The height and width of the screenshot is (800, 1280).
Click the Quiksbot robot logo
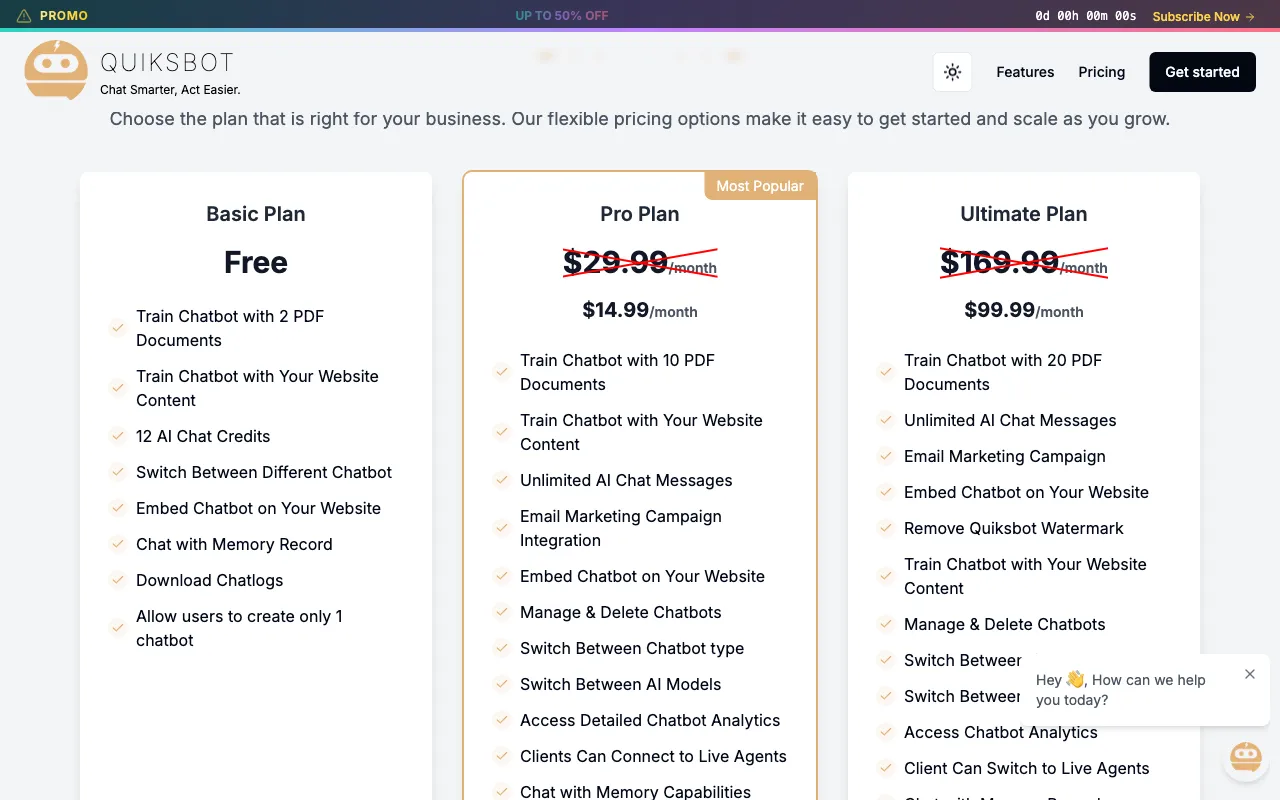point(56,70)
